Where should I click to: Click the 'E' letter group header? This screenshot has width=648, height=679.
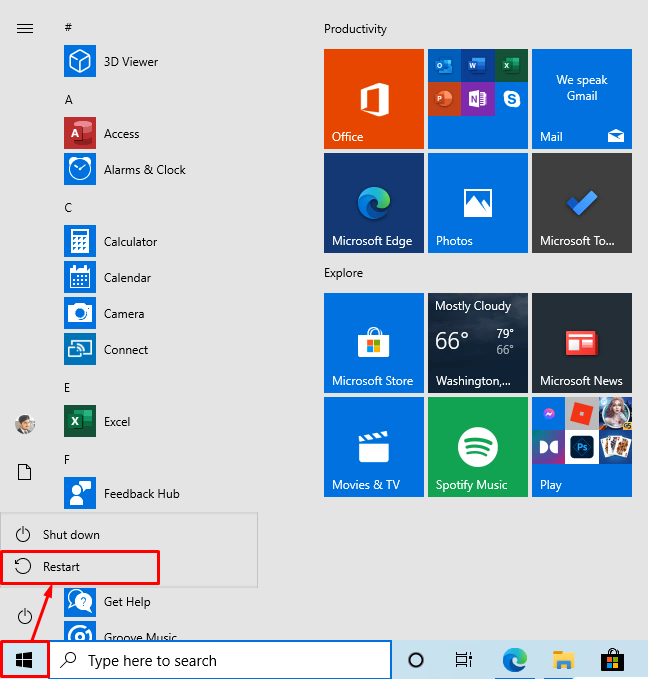pos(67,388)
